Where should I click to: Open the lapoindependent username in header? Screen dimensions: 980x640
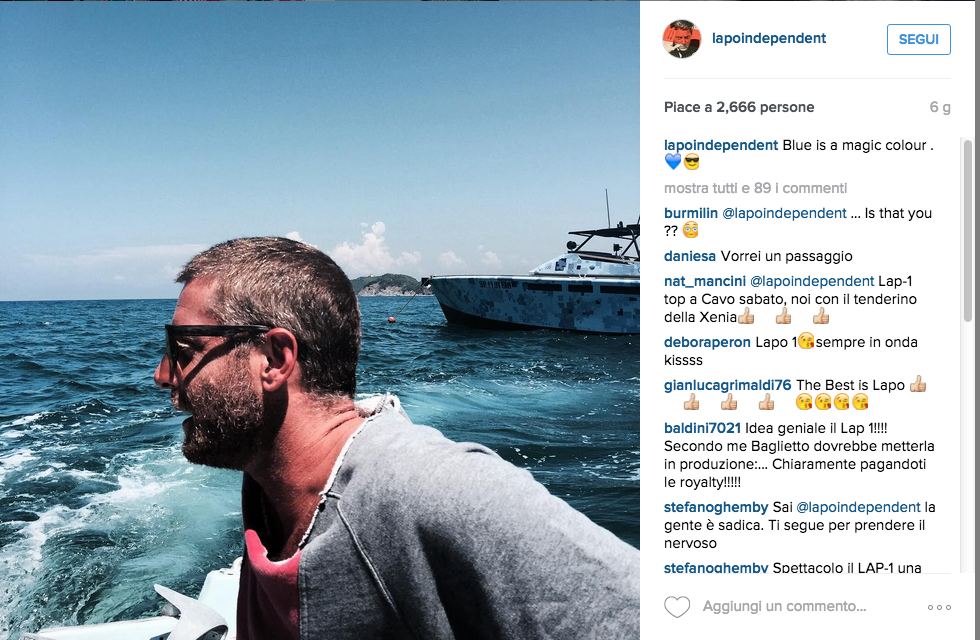[x=769, y=38]
